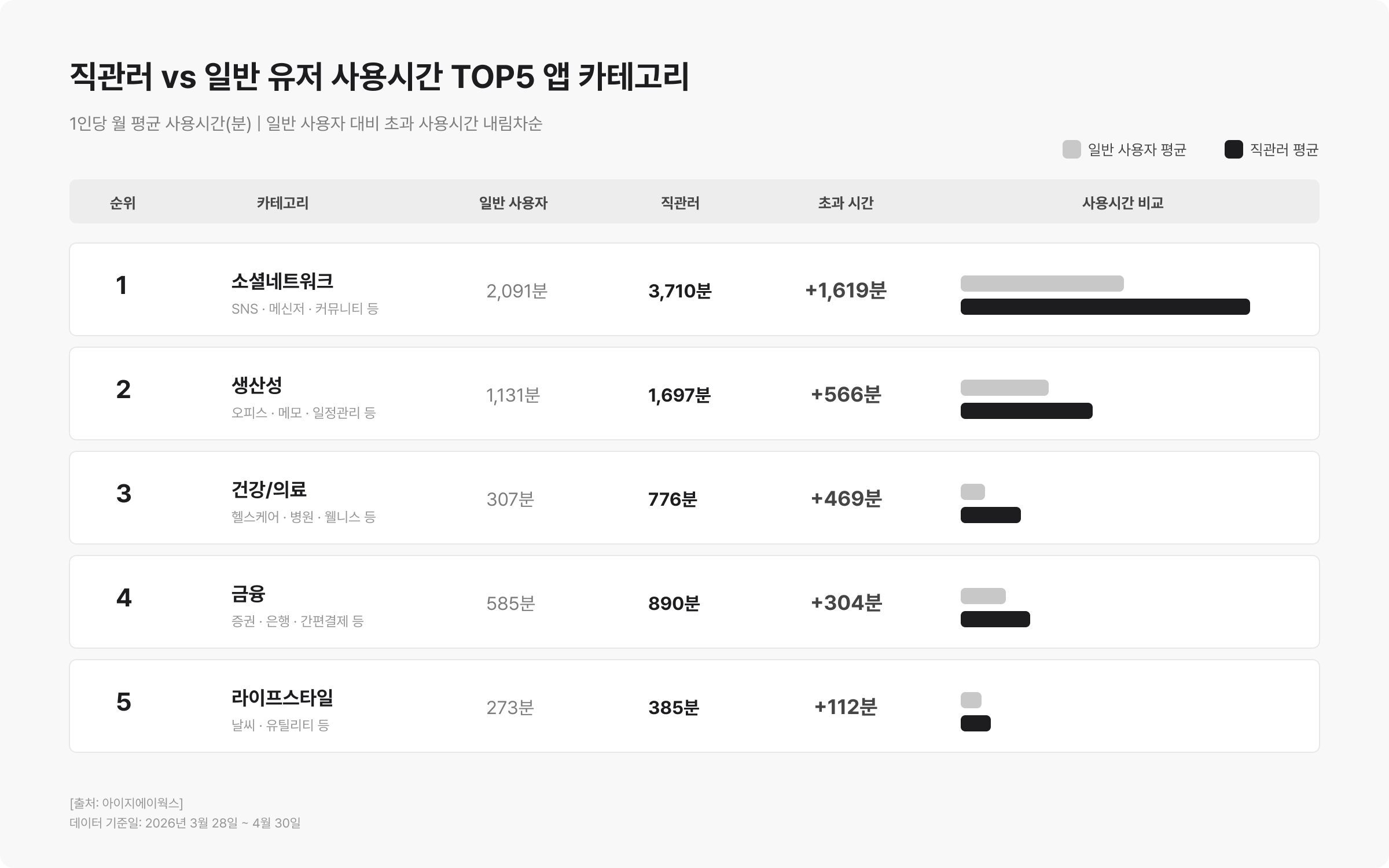Click the gray 일반 사용자 bar for 생산성
1389x868 pixels.
(1005, 388)
